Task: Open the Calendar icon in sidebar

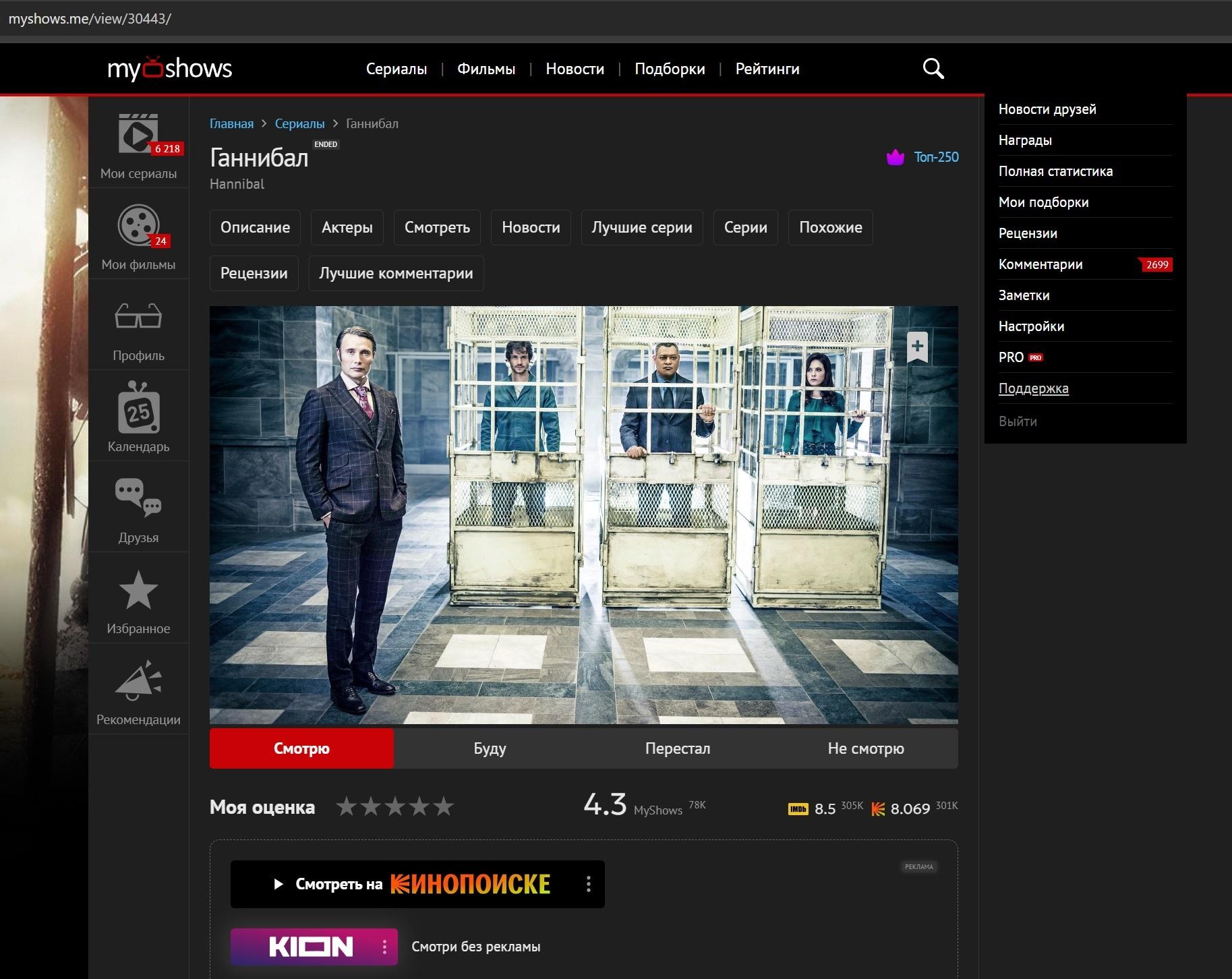Action: click(138, 408)
